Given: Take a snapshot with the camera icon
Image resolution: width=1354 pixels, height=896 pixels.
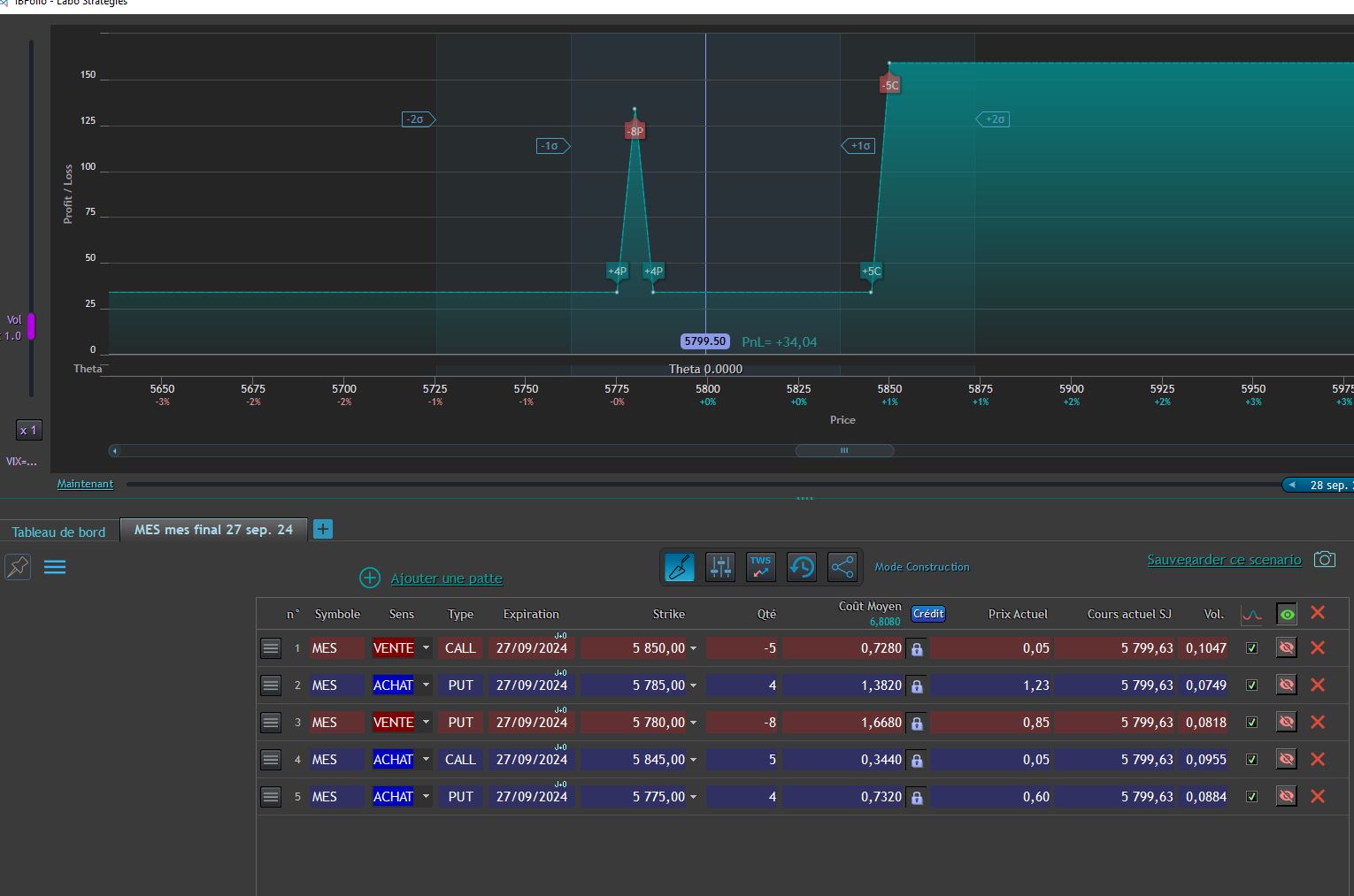Looking at the screenshot, I should pos(1324,559).
